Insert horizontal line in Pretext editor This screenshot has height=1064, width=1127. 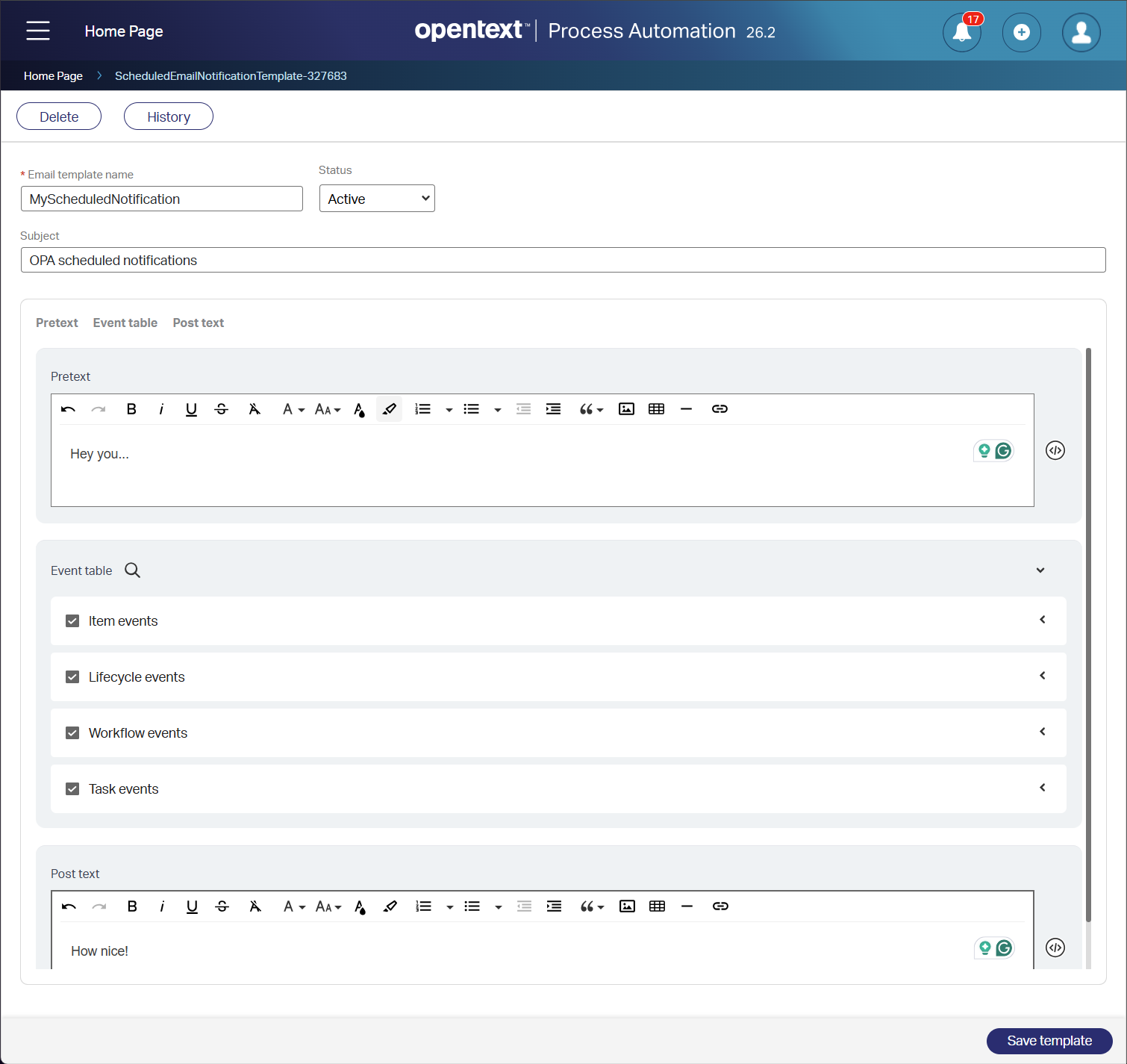coord(687,409)
